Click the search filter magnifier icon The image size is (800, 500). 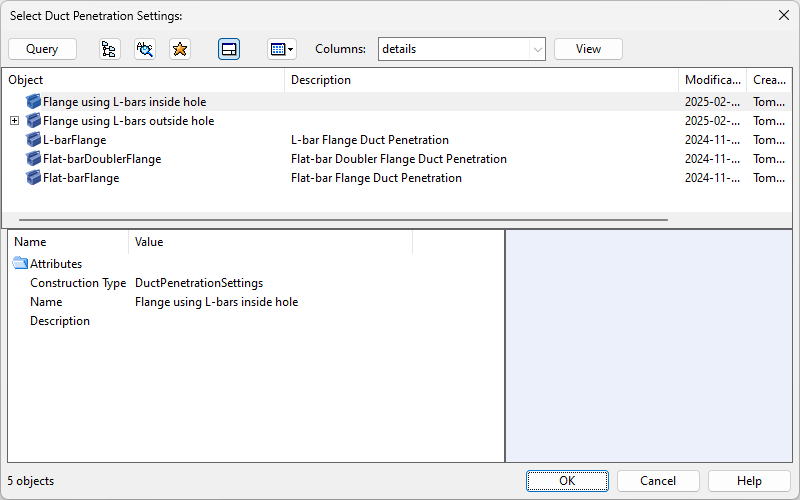coord(145,49)
